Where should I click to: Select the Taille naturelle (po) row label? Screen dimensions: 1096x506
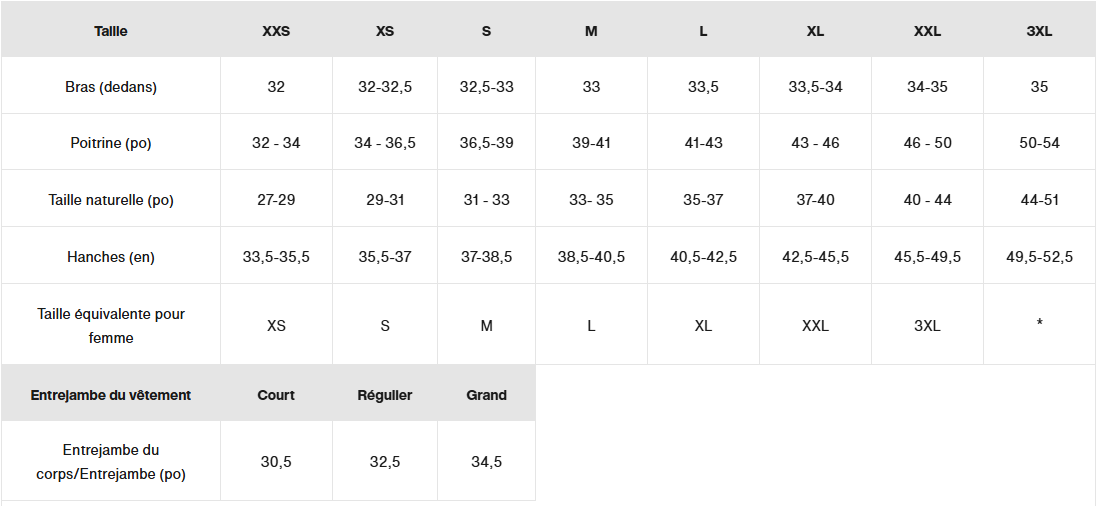point(111,200)
